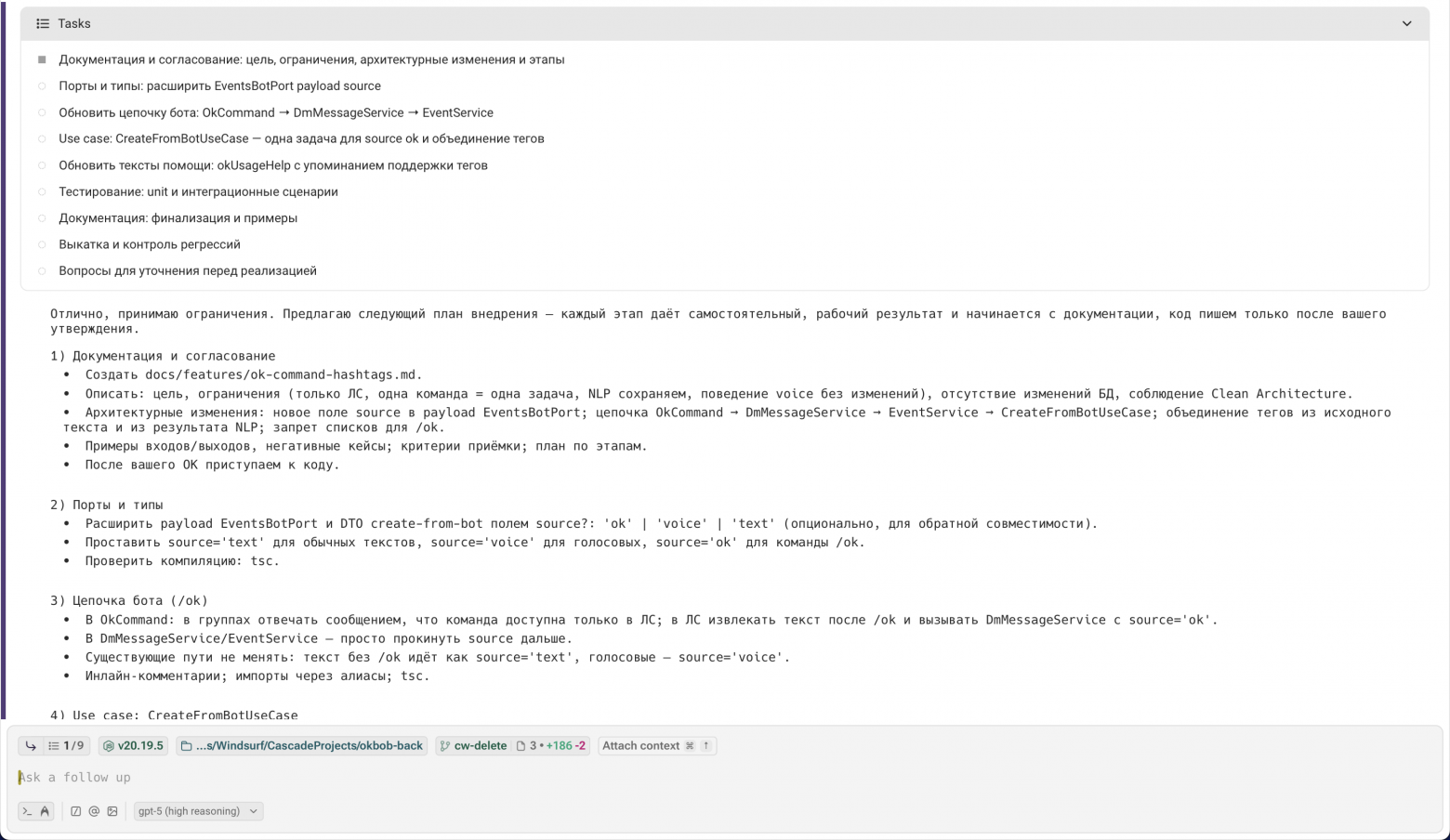Viewport: 1450px width, 840px height.
Task: Select the Выкатка и контроль регрессий task
Action: 150,244
